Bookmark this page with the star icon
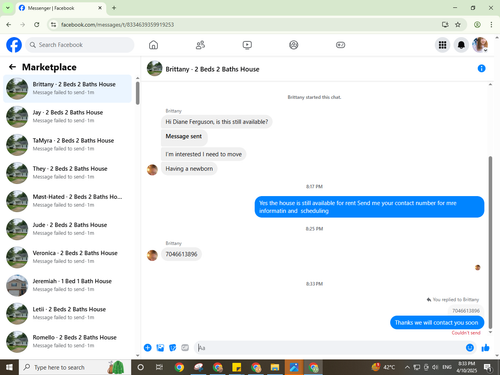 pos(458,24)
